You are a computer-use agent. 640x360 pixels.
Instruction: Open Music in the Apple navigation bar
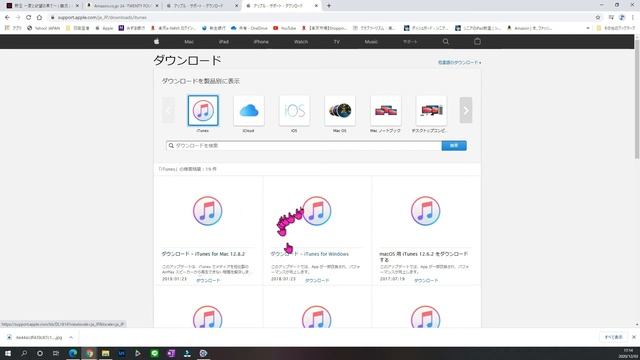(x=371, y=42)
